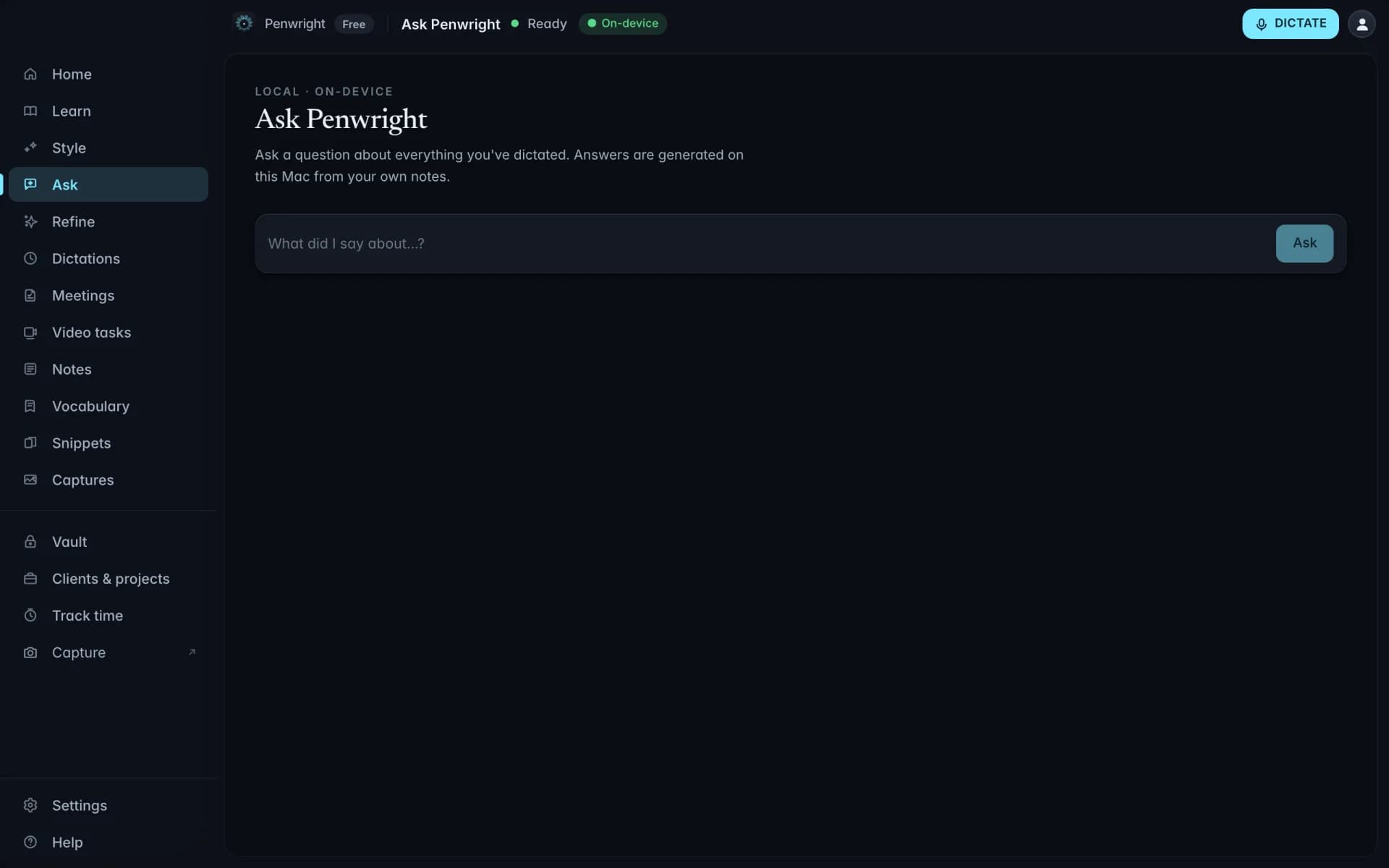Click the On-device status pill
The height and width of the screenshot is (868, 1389).
click(x=623, y=23)
